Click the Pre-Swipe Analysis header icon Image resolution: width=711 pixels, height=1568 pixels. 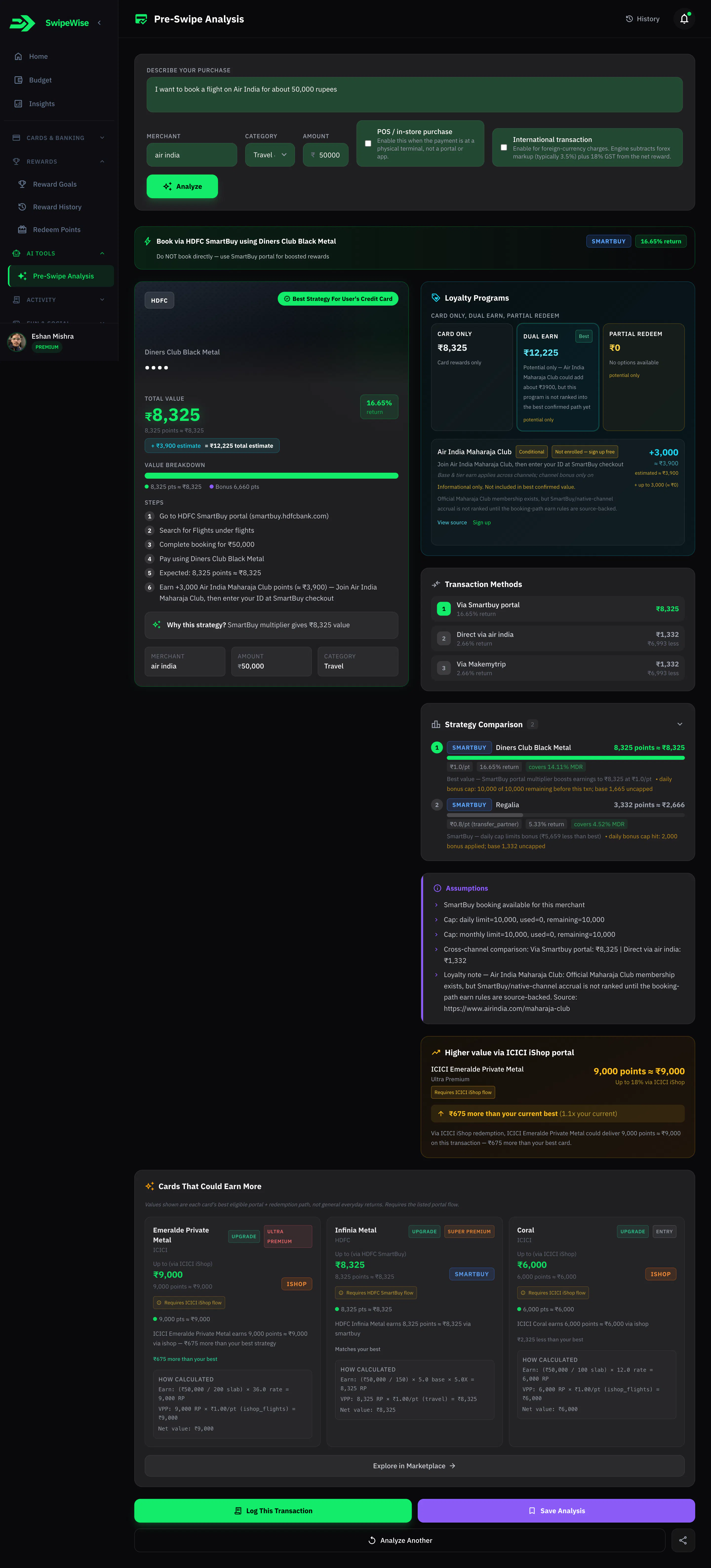(x=141, y=19)
